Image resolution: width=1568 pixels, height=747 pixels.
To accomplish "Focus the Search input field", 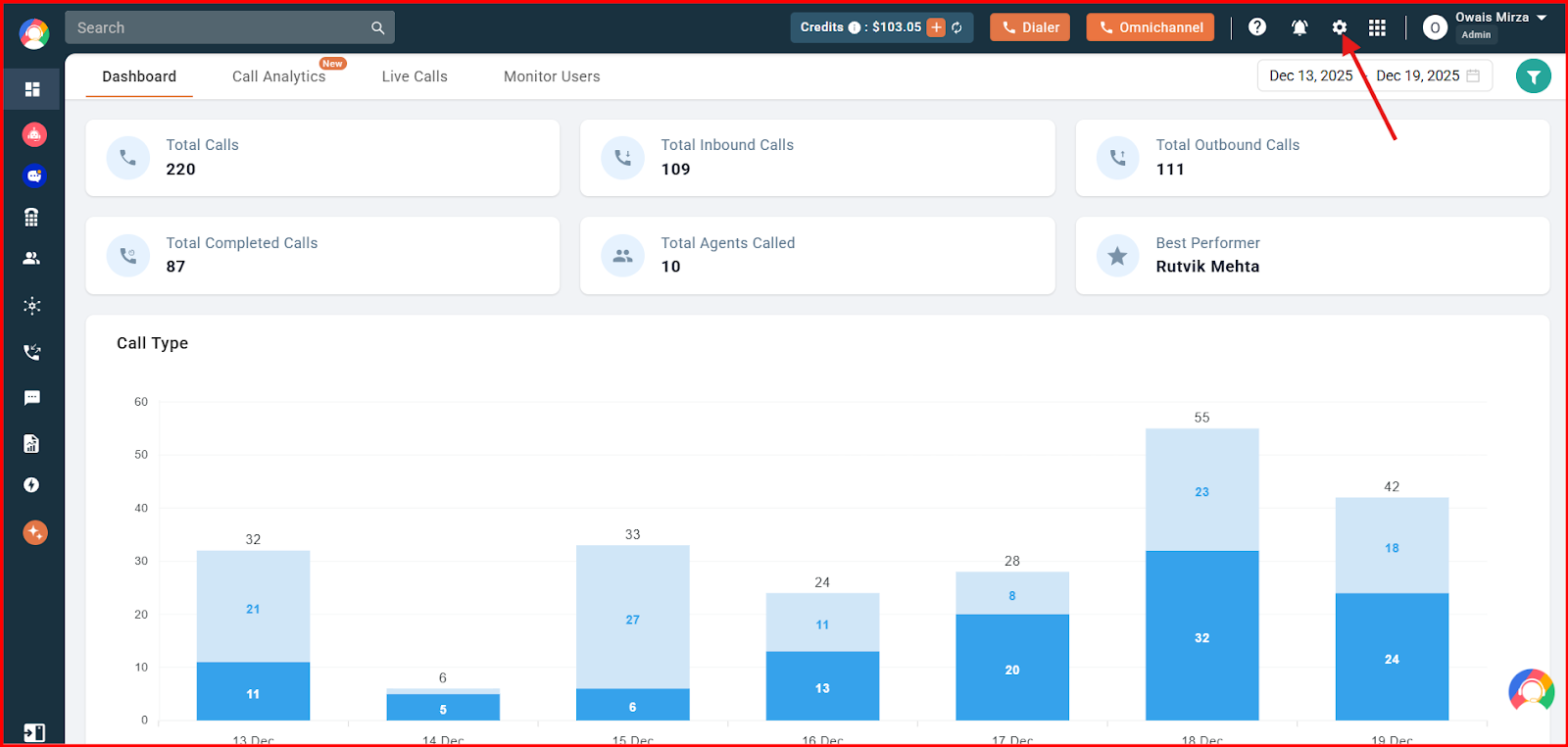I will pyautogui.click(x=230, y=27).
